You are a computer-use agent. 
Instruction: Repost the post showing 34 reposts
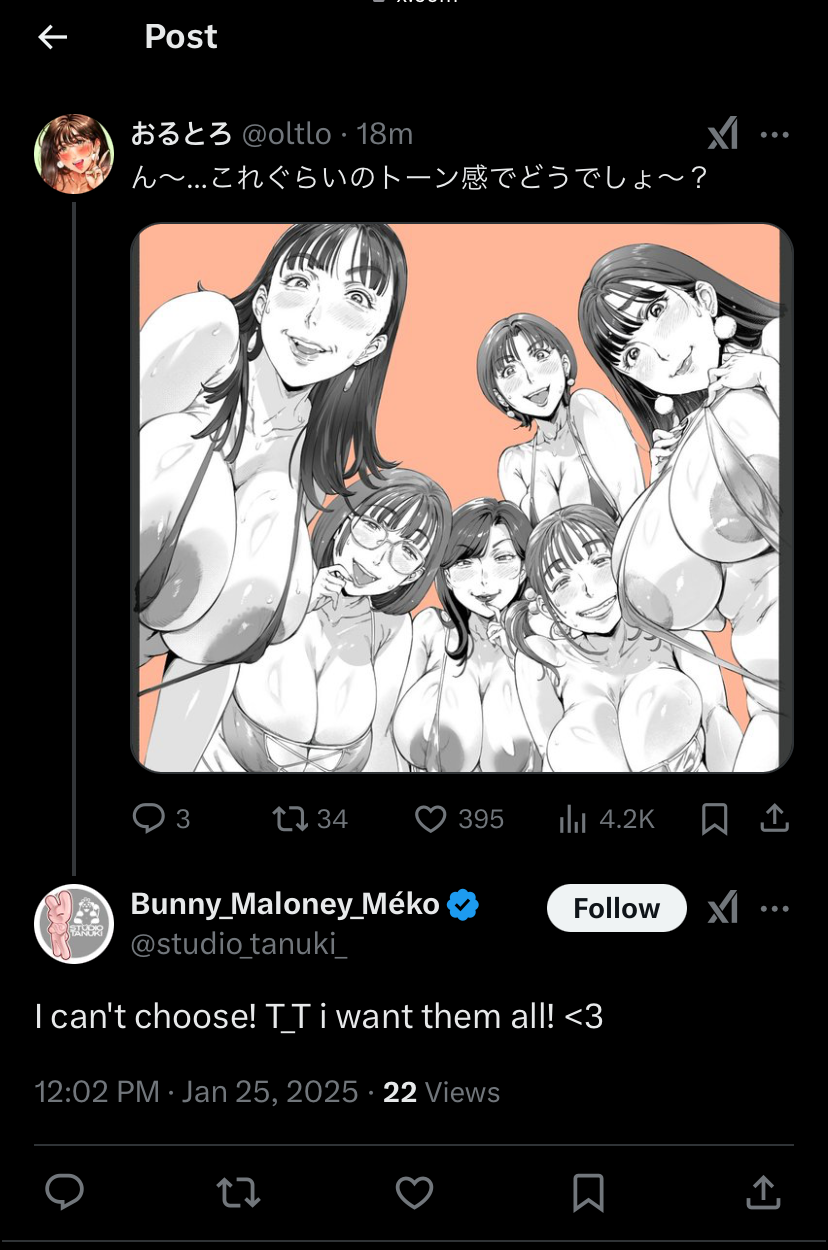291,819
